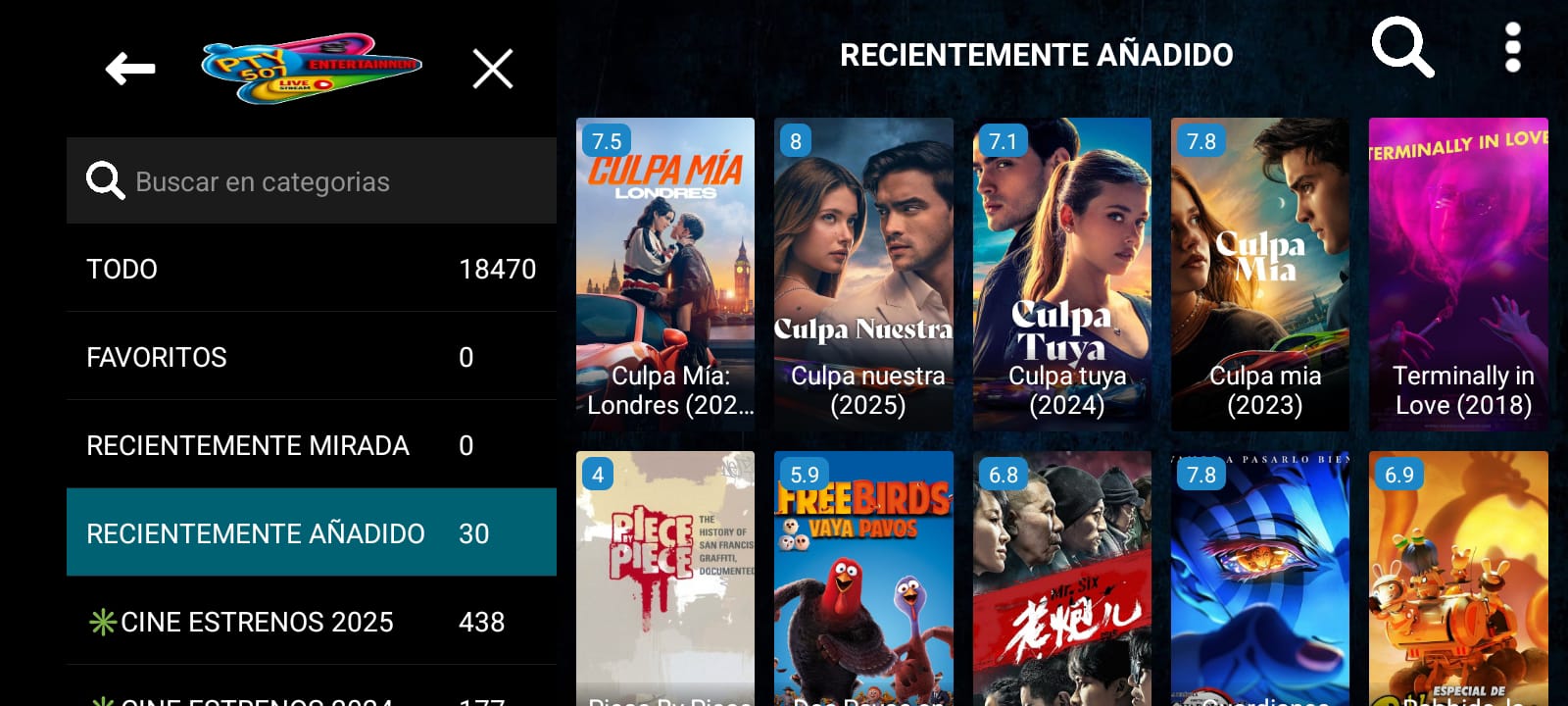Select RECIENTEMENTE AÑADIDO category
Viewport: 1568px width, 706px height.
(x=312, y=532)
